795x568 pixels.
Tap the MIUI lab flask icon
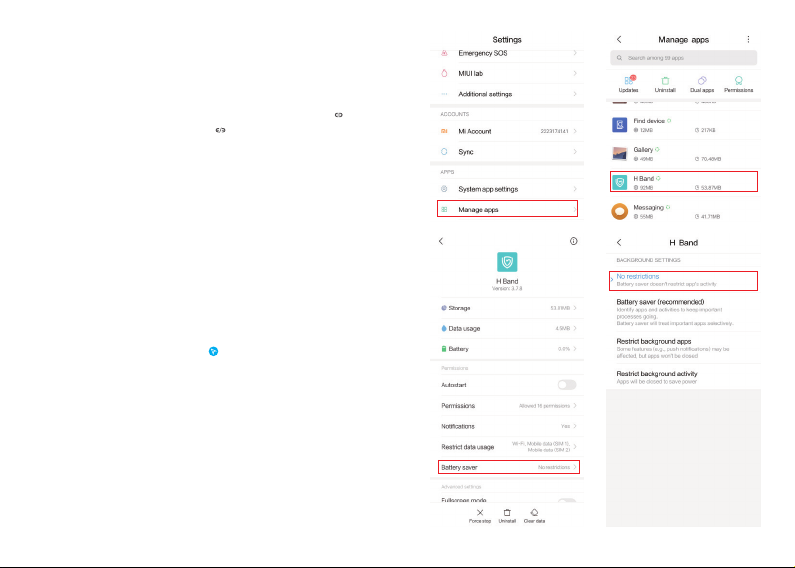(x=444, y=73)
